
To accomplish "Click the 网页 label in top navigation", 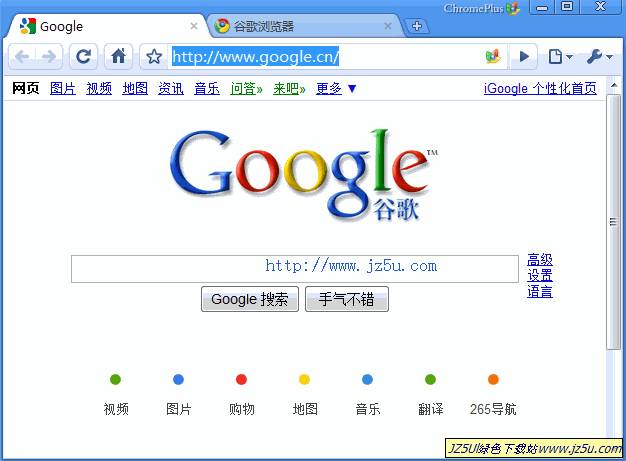I will [26, 88].
